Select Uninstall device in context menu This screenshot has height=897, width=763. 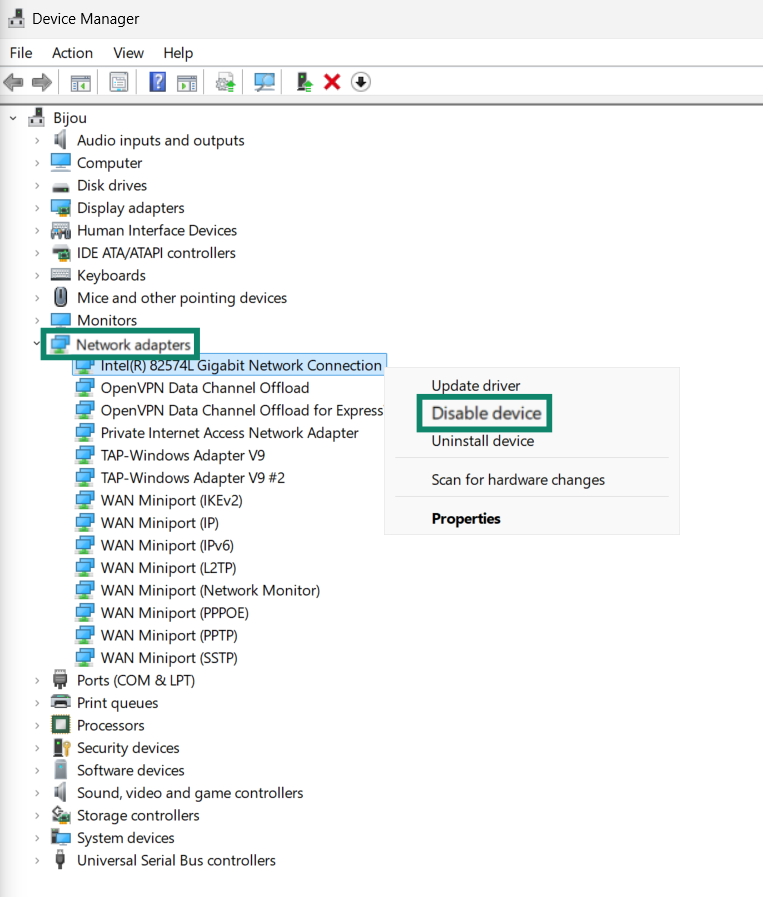tap(483, 441)
